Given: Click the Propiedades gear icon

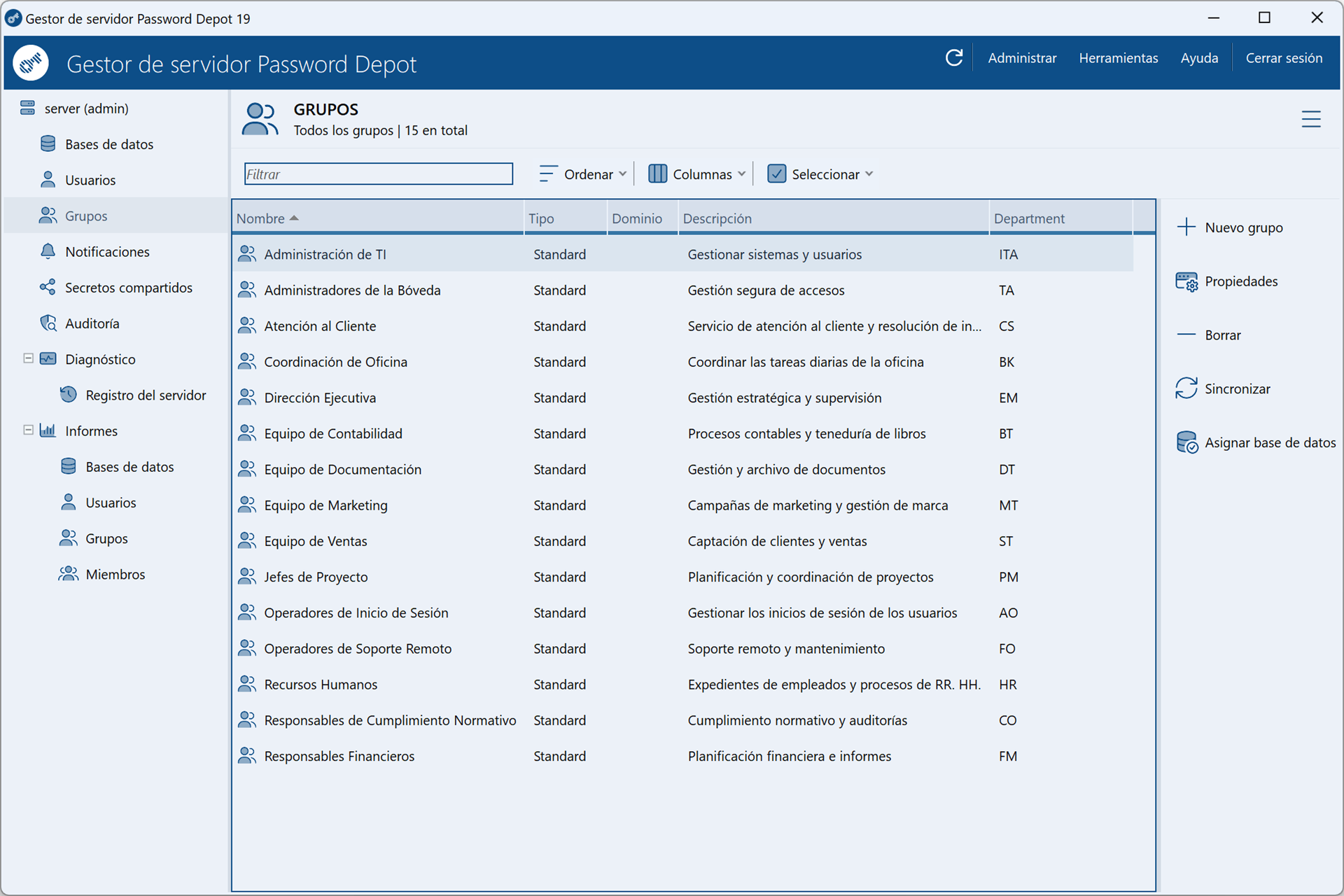Looking at the screenshot, I should 1186,281.
